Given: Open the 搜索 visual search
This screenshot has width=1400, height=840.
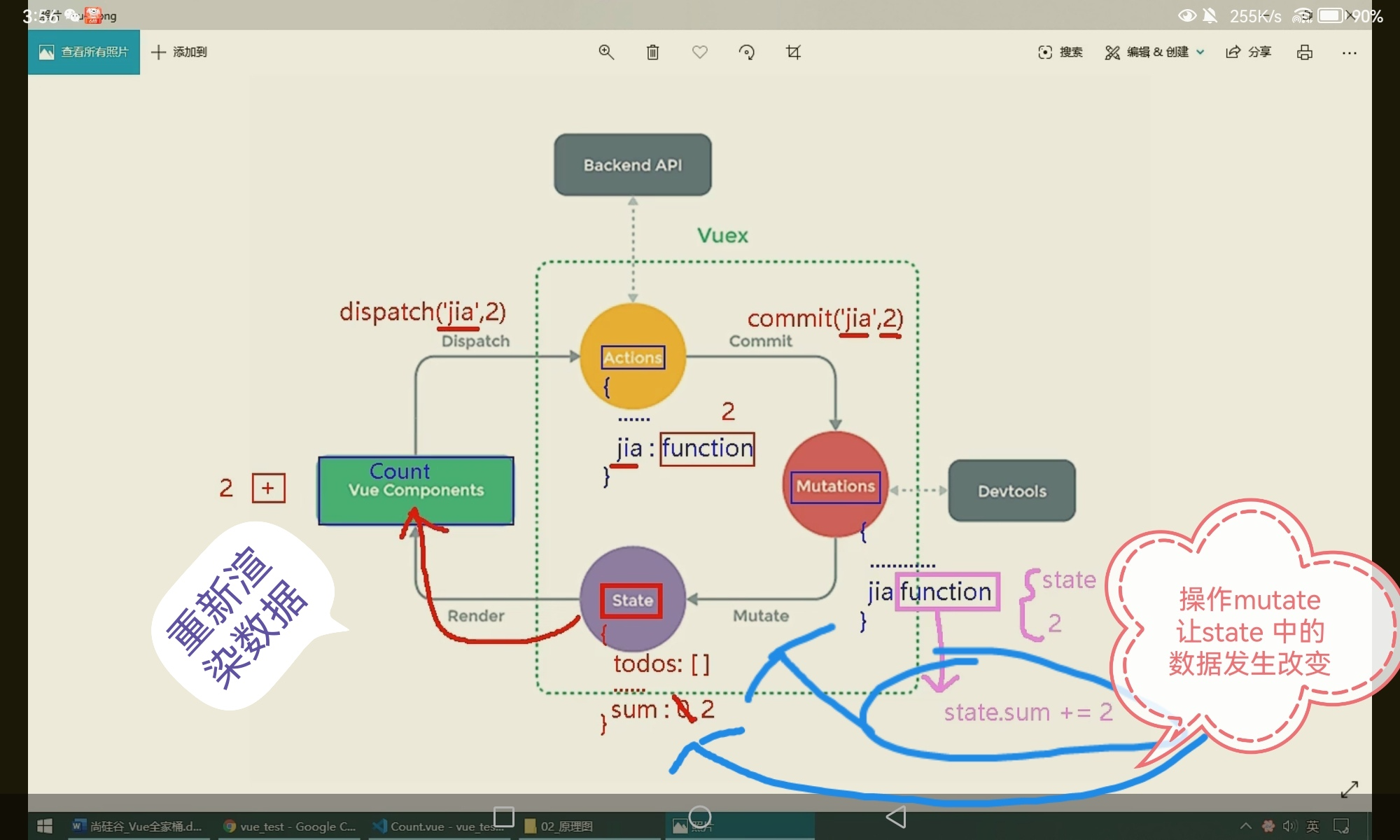Looking at the screenshot, I should 1060,52.
